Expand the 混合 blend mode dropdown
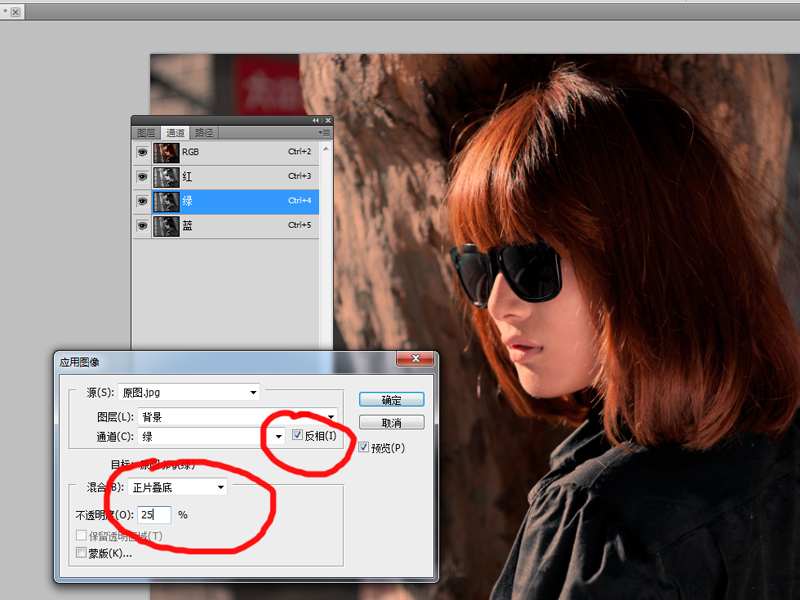This screenshot has width=800, height=600. coord(178,487)
